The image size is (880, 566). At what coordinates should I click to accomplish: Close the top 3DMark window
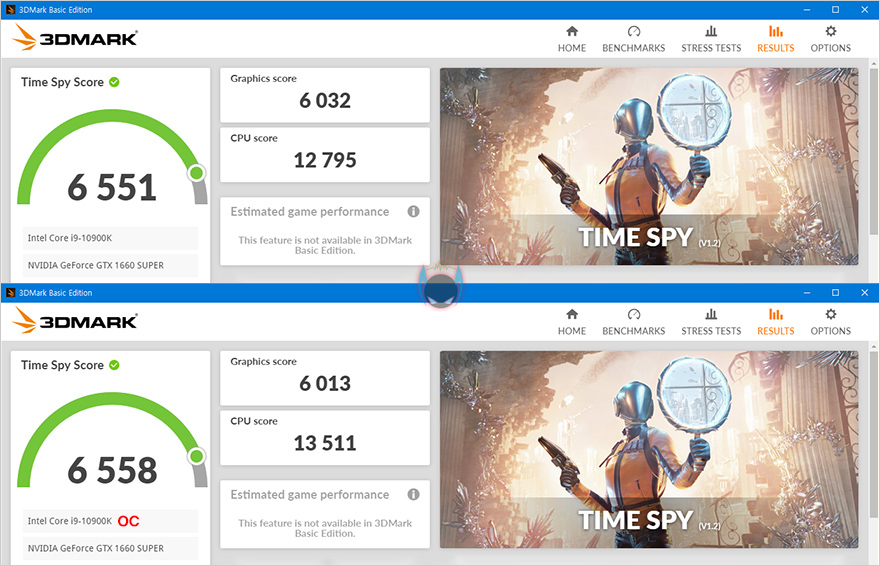[x=864, y=10]
